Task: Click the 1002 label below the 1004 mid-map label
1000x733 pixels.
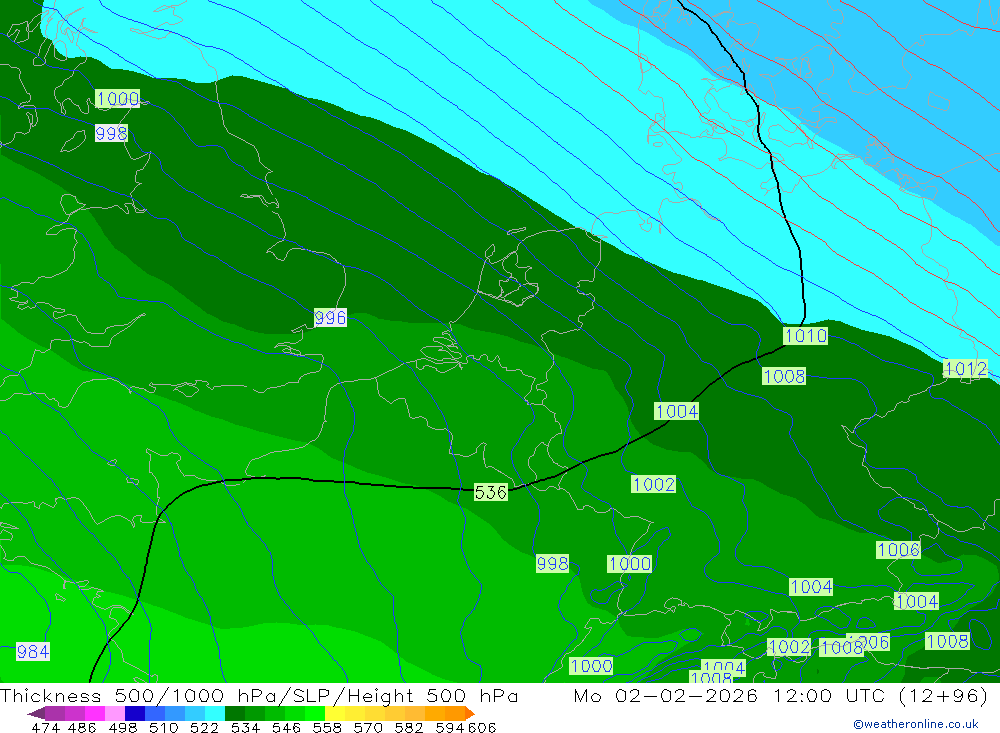Action: coord(654,484)
